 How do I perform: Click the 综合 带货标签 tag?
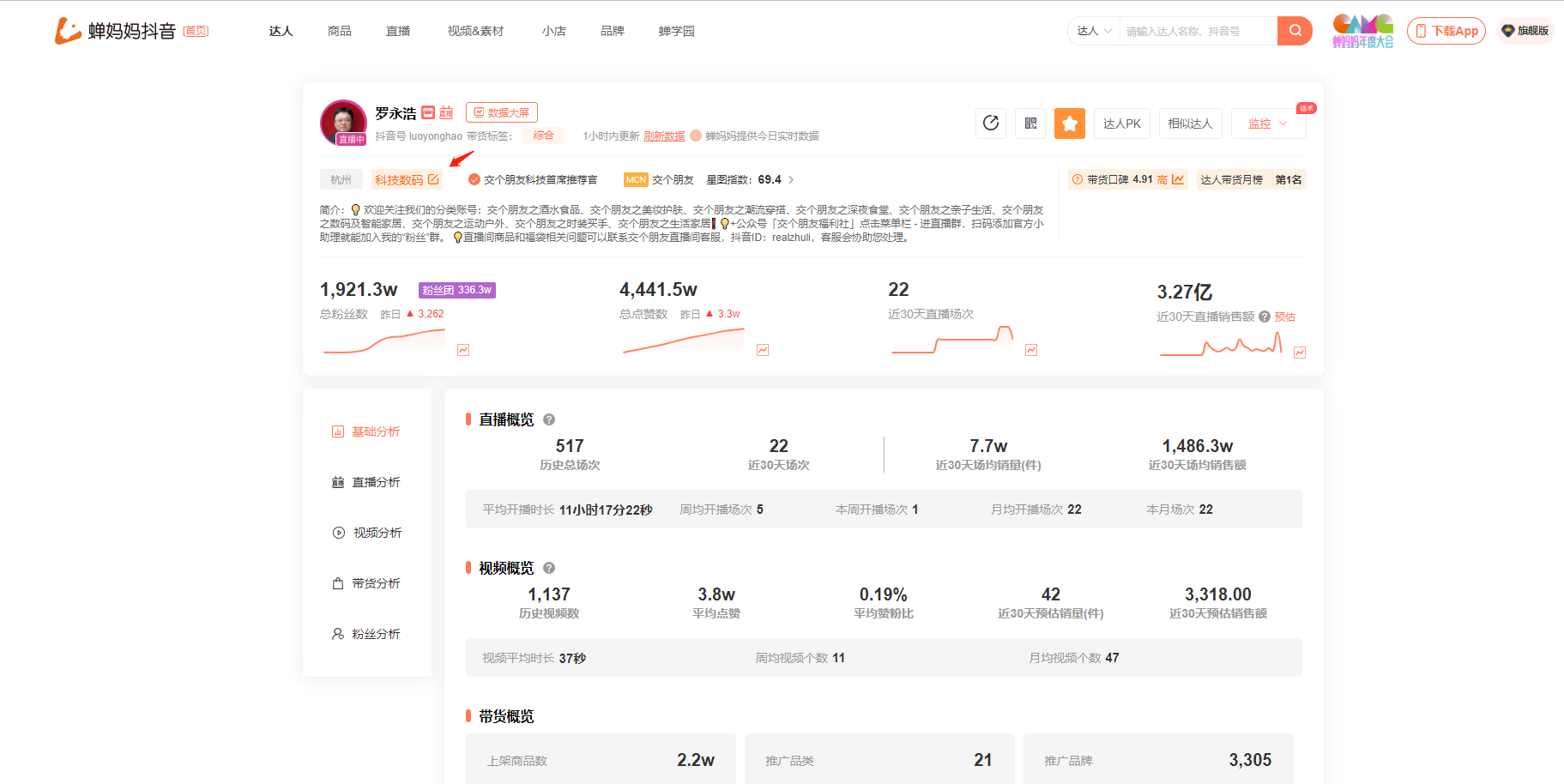543,136
